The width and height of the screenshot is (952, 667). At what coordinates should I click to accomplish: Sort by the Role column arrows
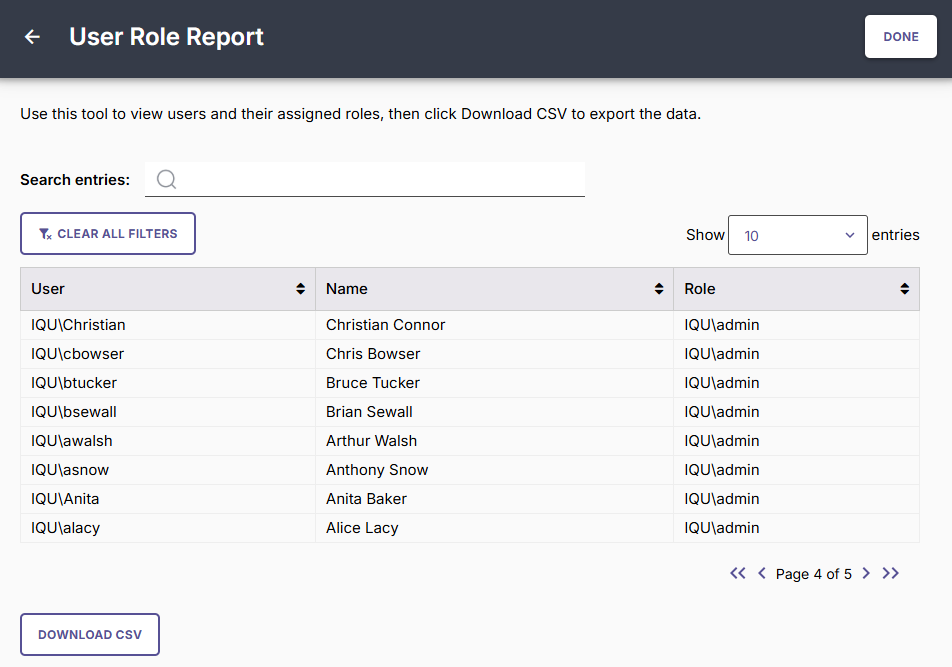click(905, 289)
